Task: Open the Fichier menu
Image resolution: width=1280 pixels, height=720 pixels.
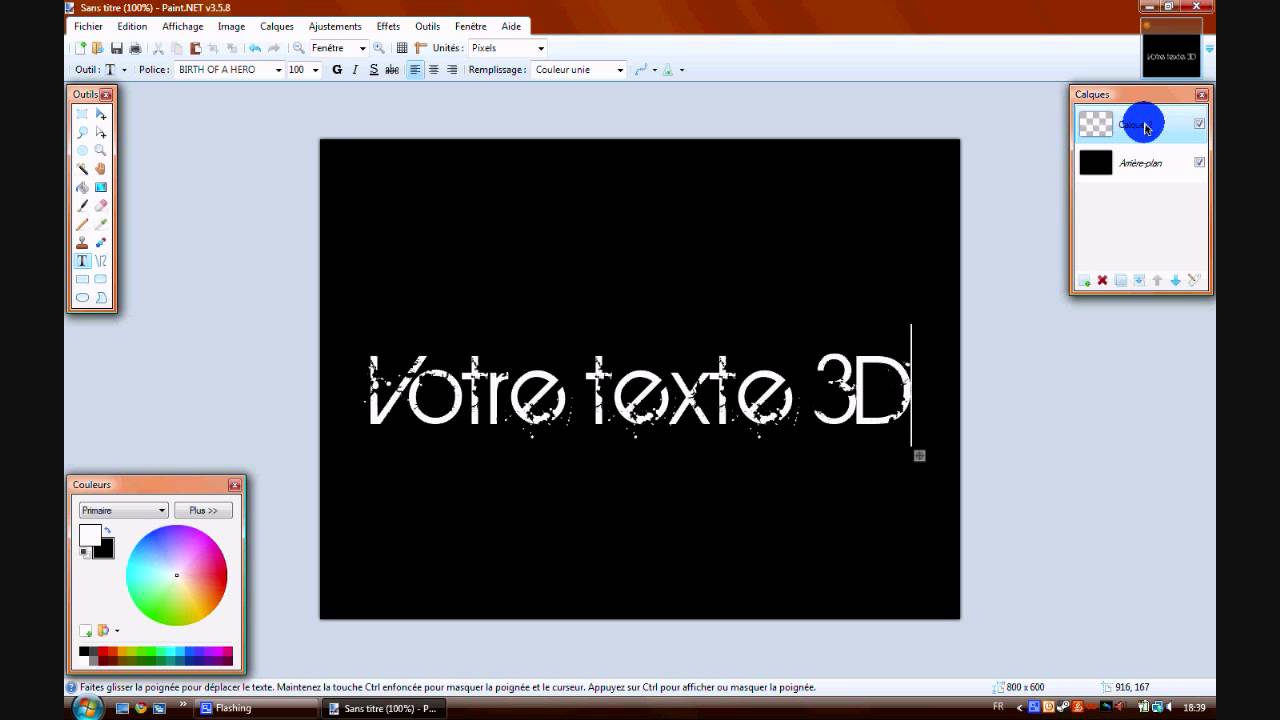Action: (88, 27)
